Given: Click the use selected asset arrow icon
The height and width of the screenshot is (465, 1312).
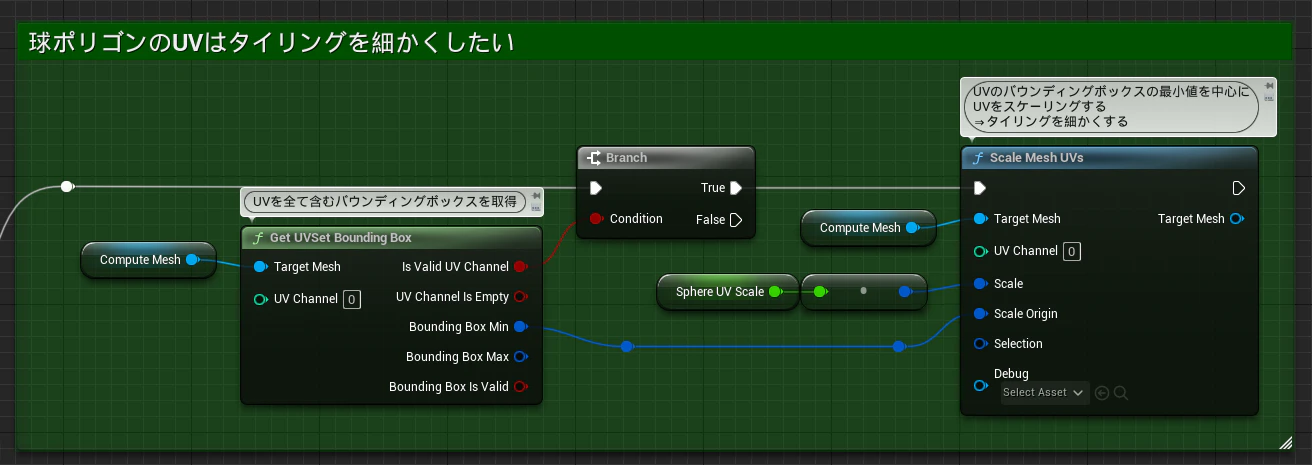Looking at the screenshot, I should pyautogui.click(x=1102, y=393).
